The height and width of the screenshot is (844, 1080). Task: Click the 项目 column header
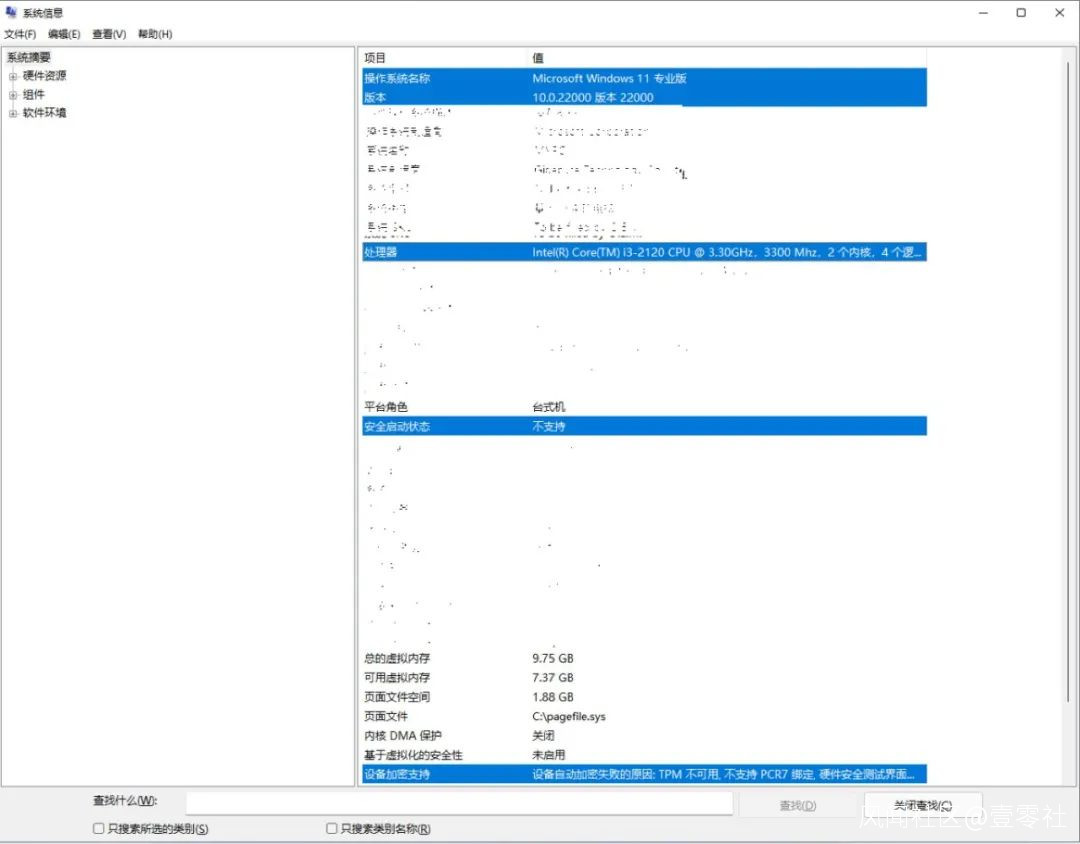coord(444,58)
